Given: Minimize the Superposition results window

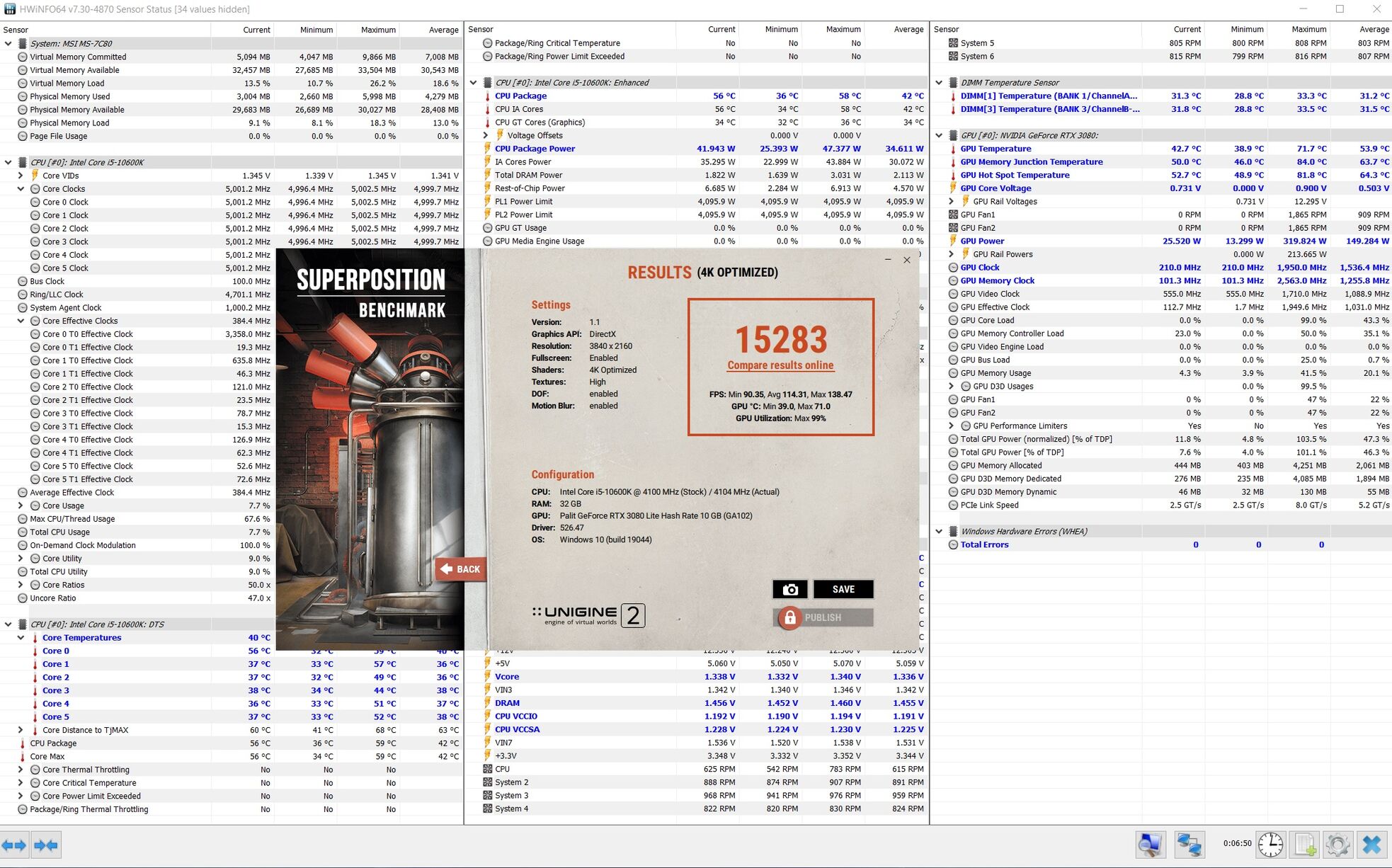Looking at the screenshot, I should (x=888, y=260).
